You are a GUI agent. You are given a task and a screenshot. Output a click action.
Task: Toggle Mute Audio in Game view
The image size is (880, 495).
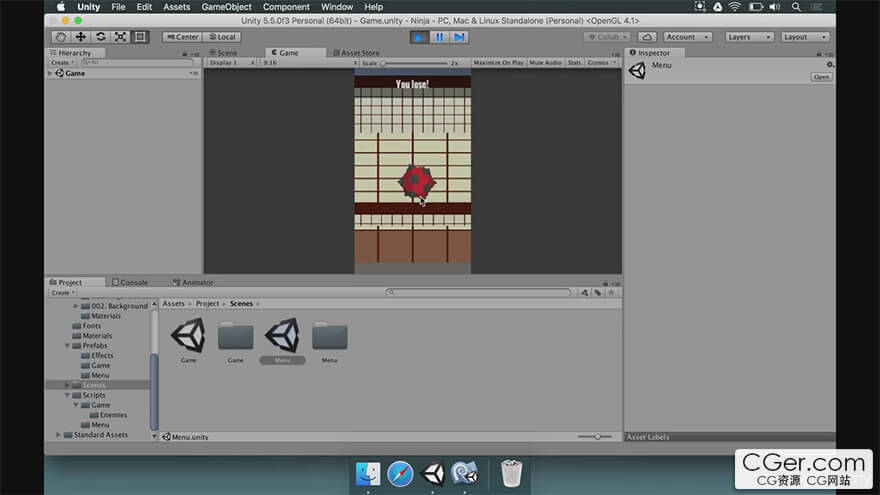click(x=545, y=63)
